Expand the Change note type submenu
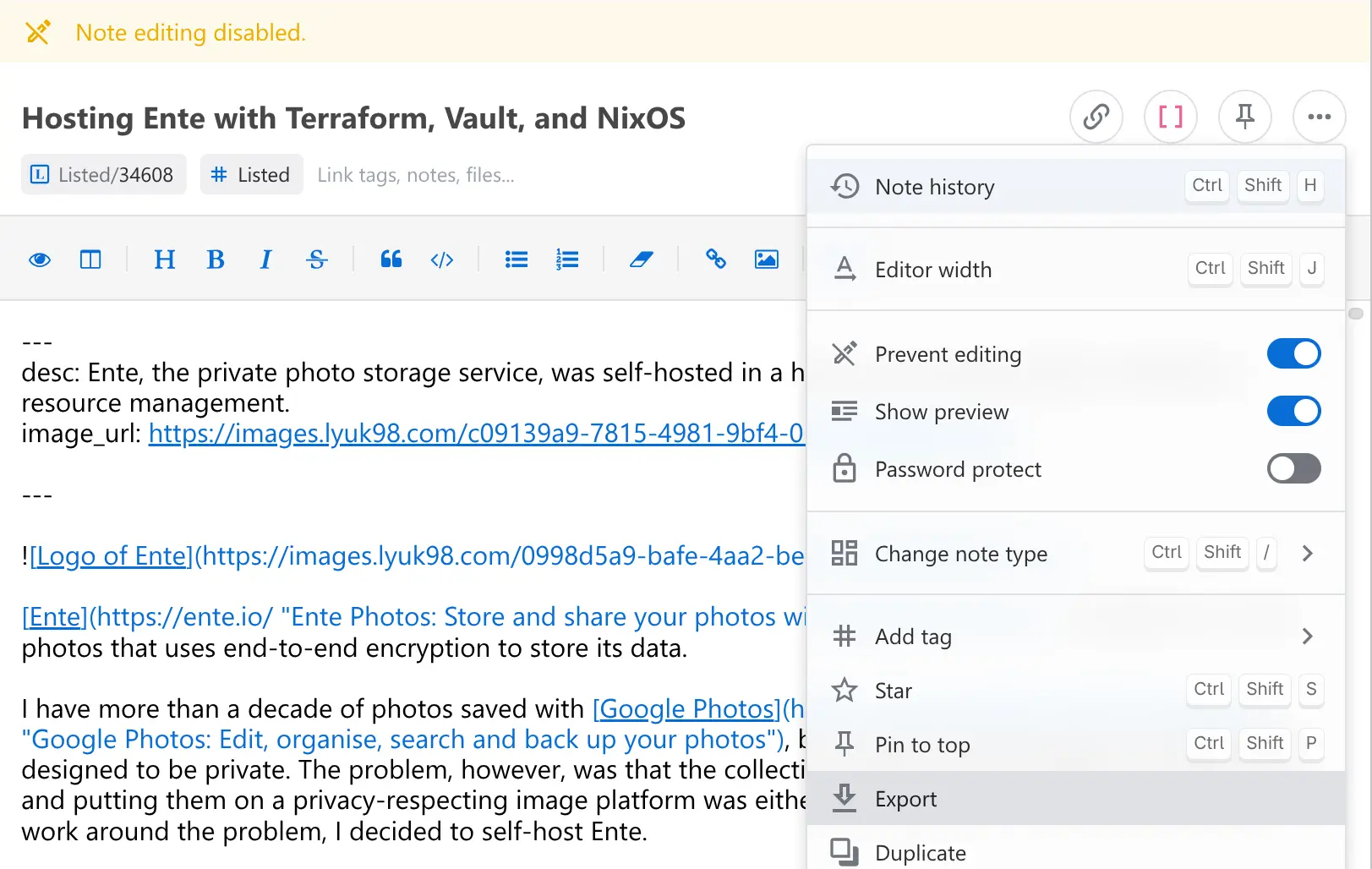 point(1307,554)
